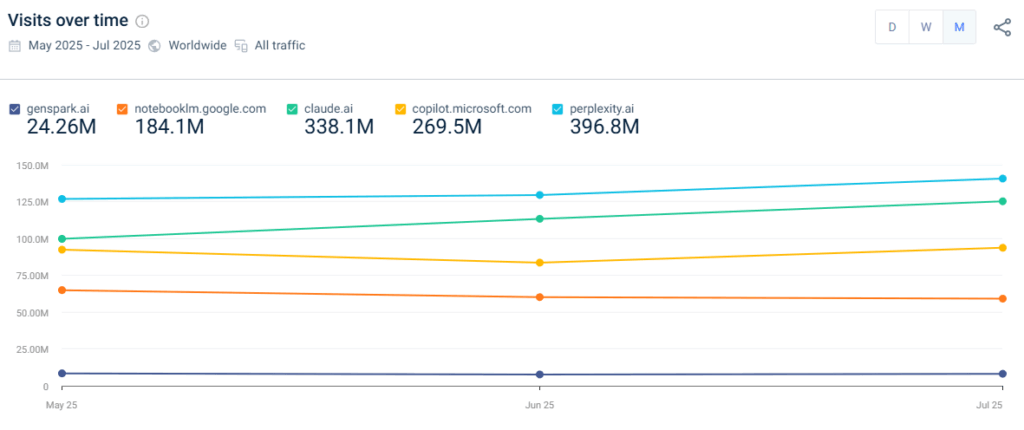Click the May 2025 - Jul 2025 date range
1024x430 pixels.
pyautogui.click(x=84, y=46)
